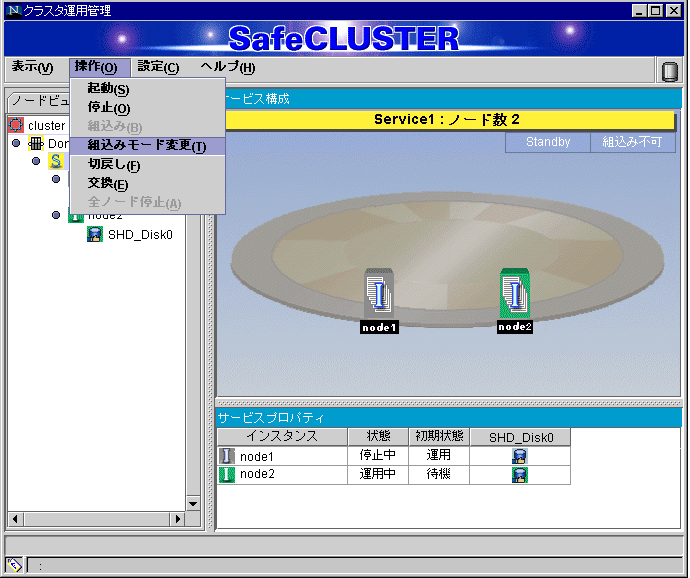Click the Standby button
This screenshot has width=690, height=578.
(548, 143)
